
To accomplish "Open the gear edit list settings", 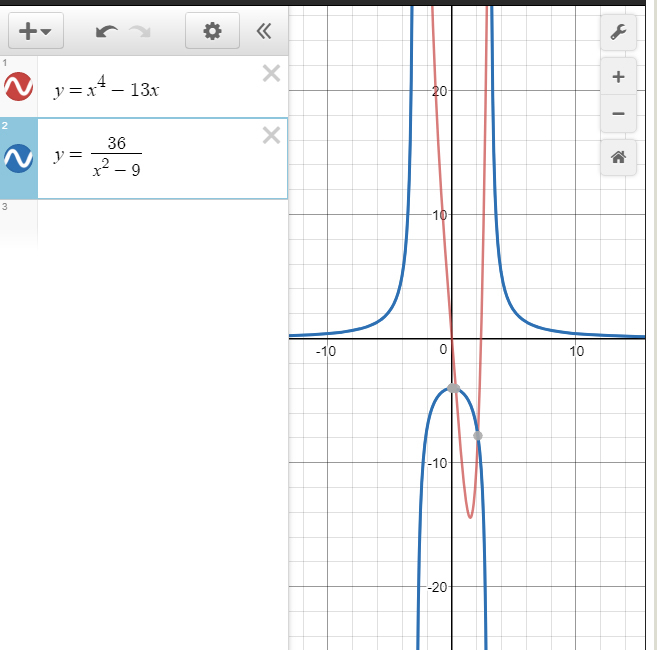I will 212,31.
